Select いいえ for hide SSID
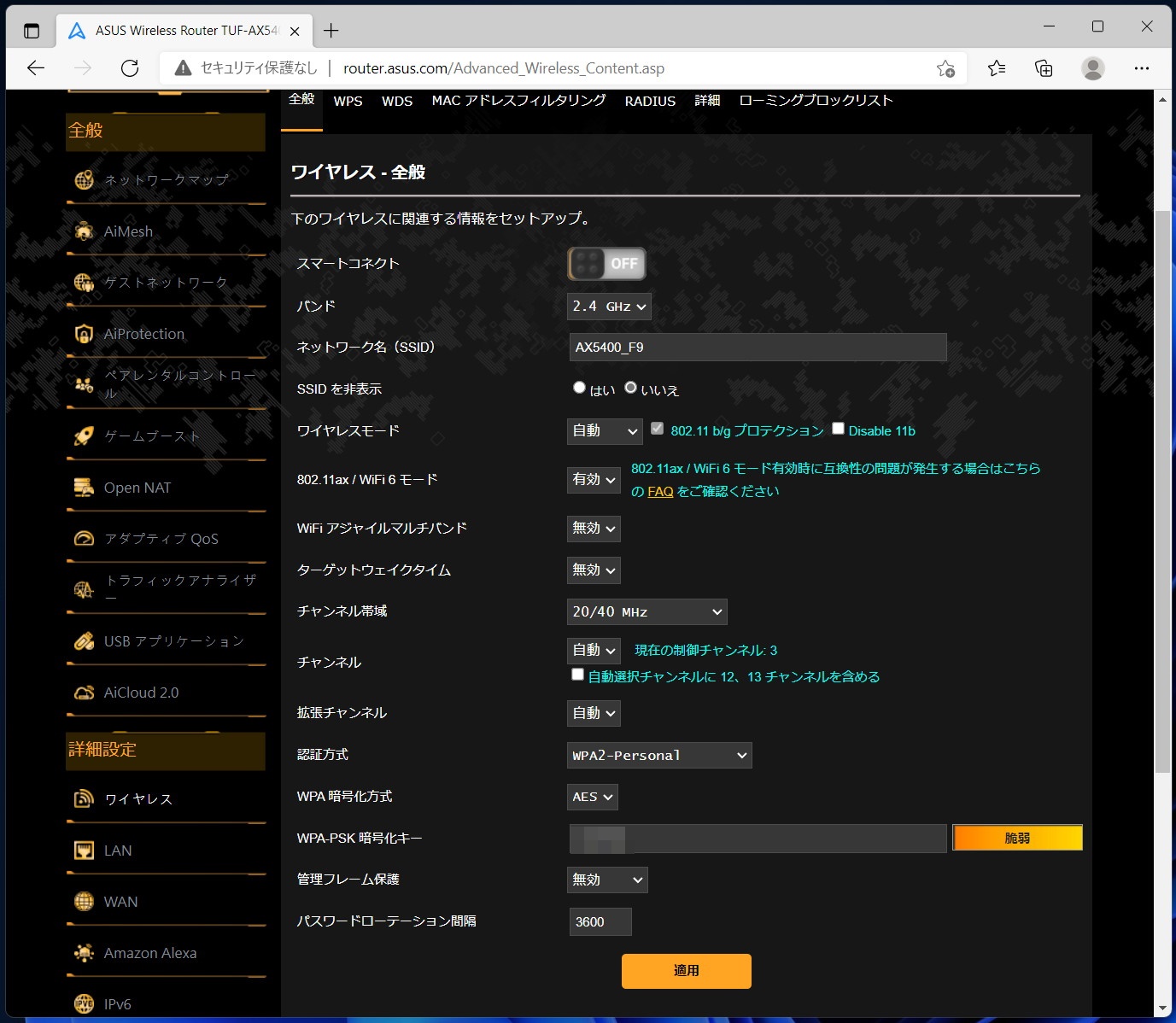The height and width of the screenshot is (1023, 1176). (630, 388)
